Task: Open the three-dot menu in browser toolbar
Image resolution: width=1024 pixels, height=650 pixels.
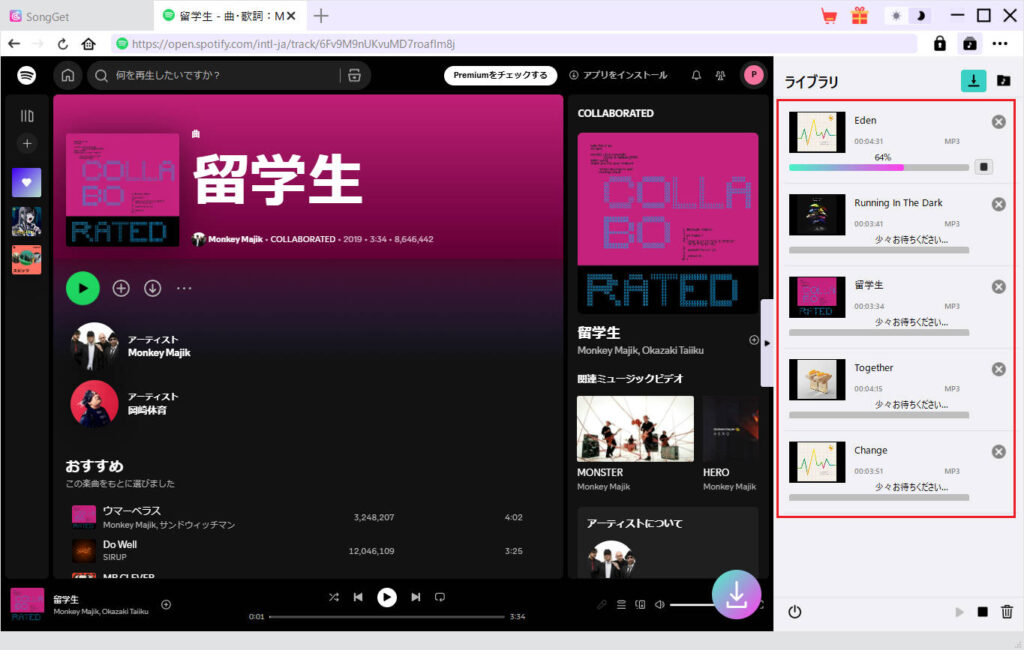Action: click(x=1000, y=44)
